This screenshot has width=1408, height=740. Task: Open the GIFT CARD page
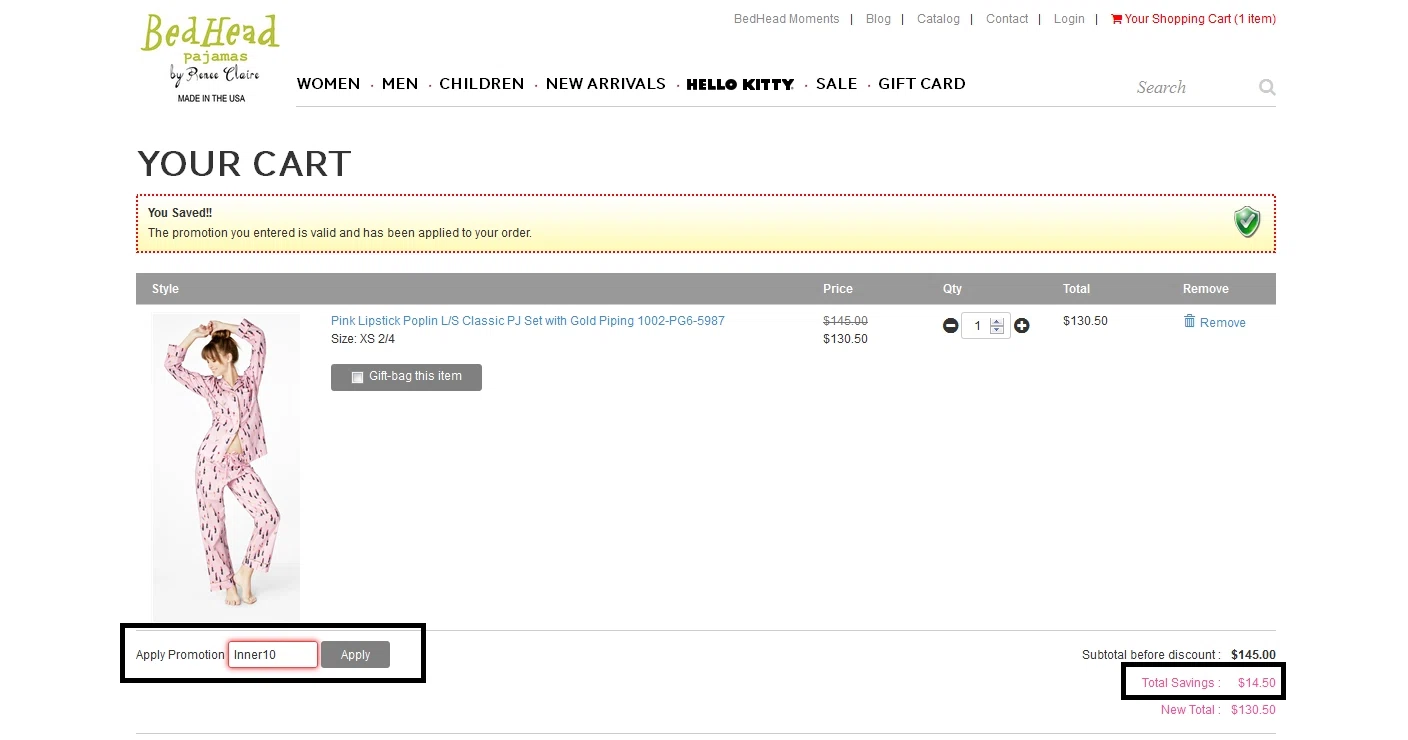pyautogui.click(x=922, y=84)
